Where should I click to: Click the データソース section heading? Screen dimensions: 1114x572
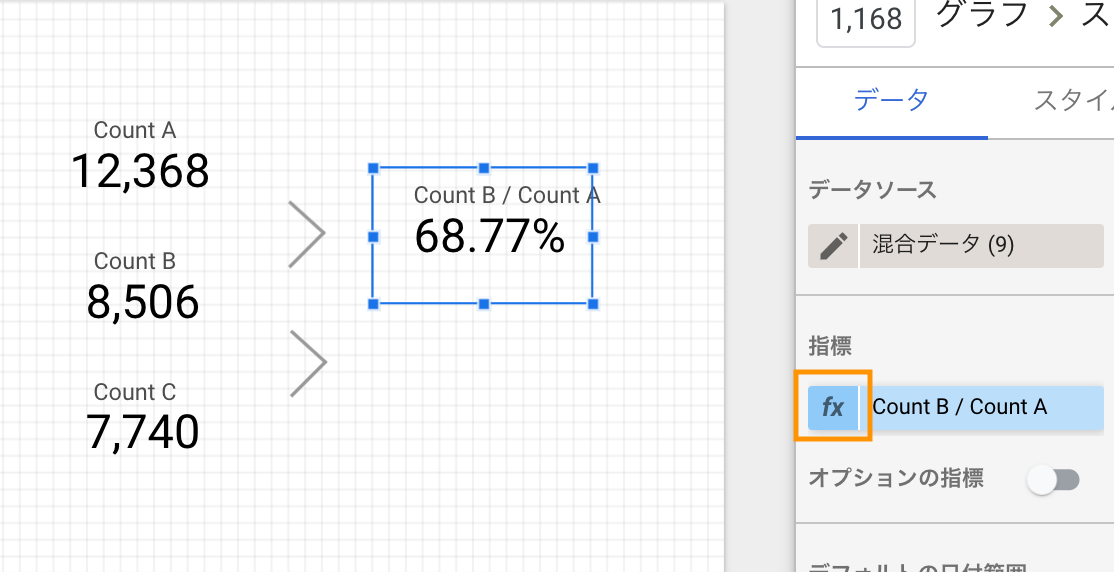click(x=872, y=190)
